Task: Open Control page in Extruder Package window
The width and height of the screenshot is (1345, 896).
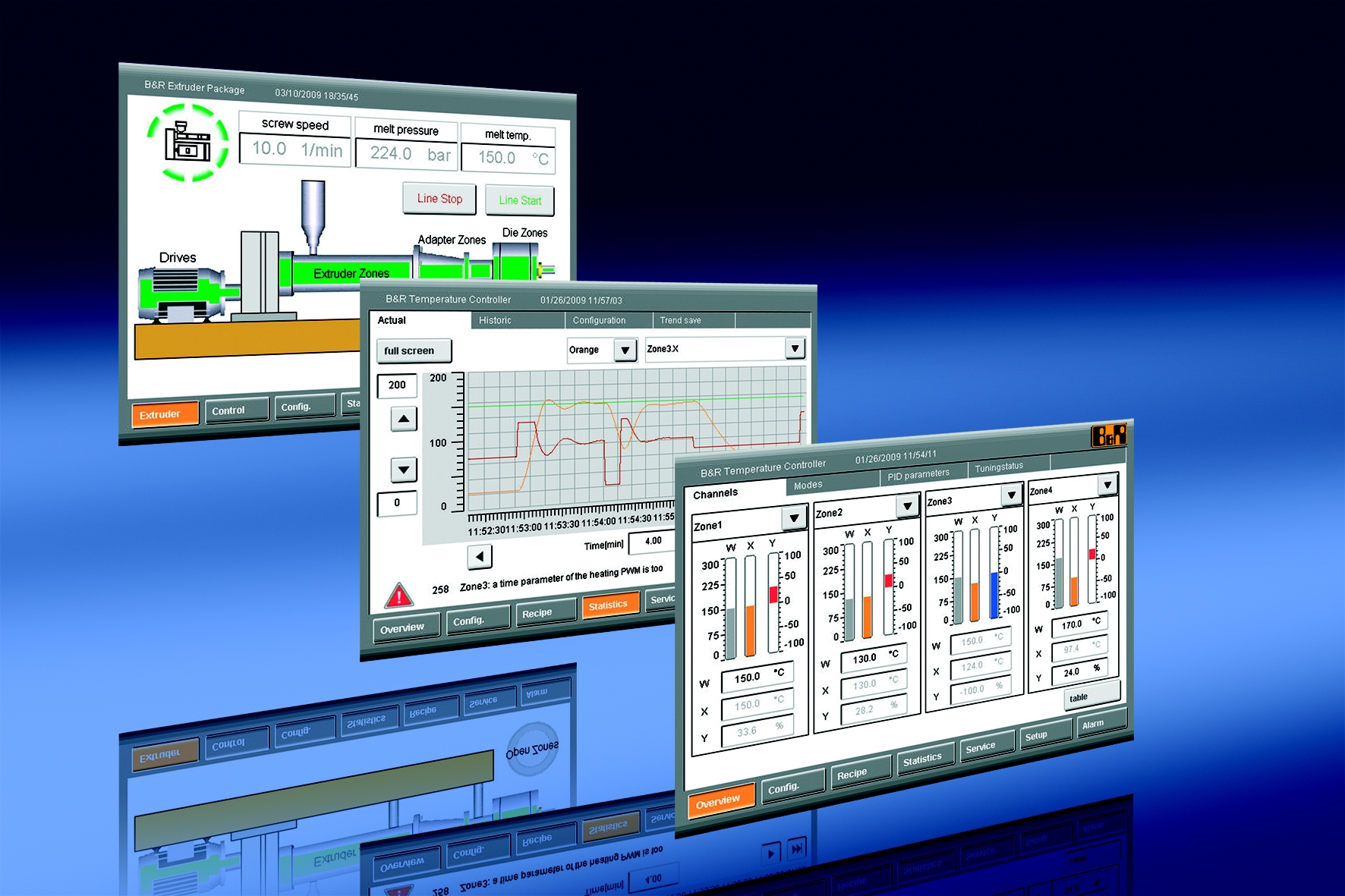Action: click(236, 410)
